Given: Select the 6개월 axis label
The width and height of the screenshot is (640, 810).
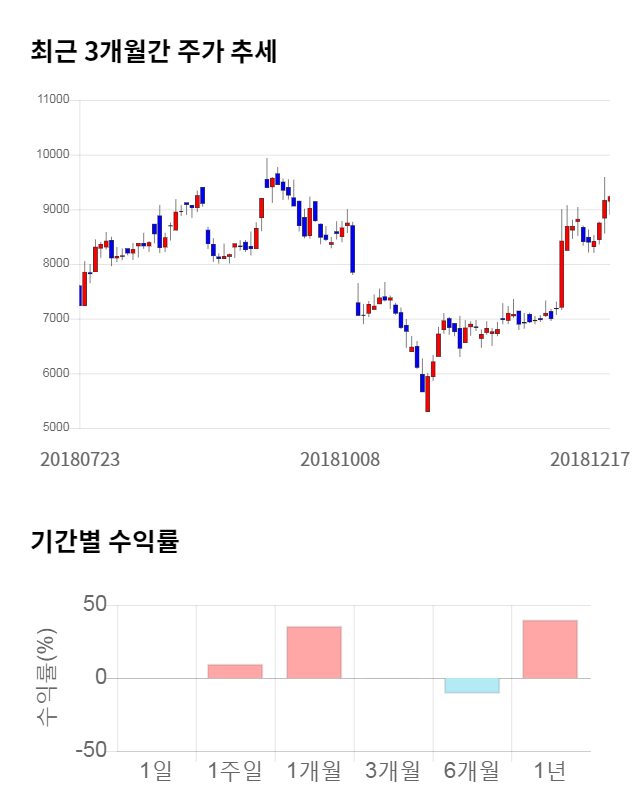Looking at the screenshot, I should (471, 771).
